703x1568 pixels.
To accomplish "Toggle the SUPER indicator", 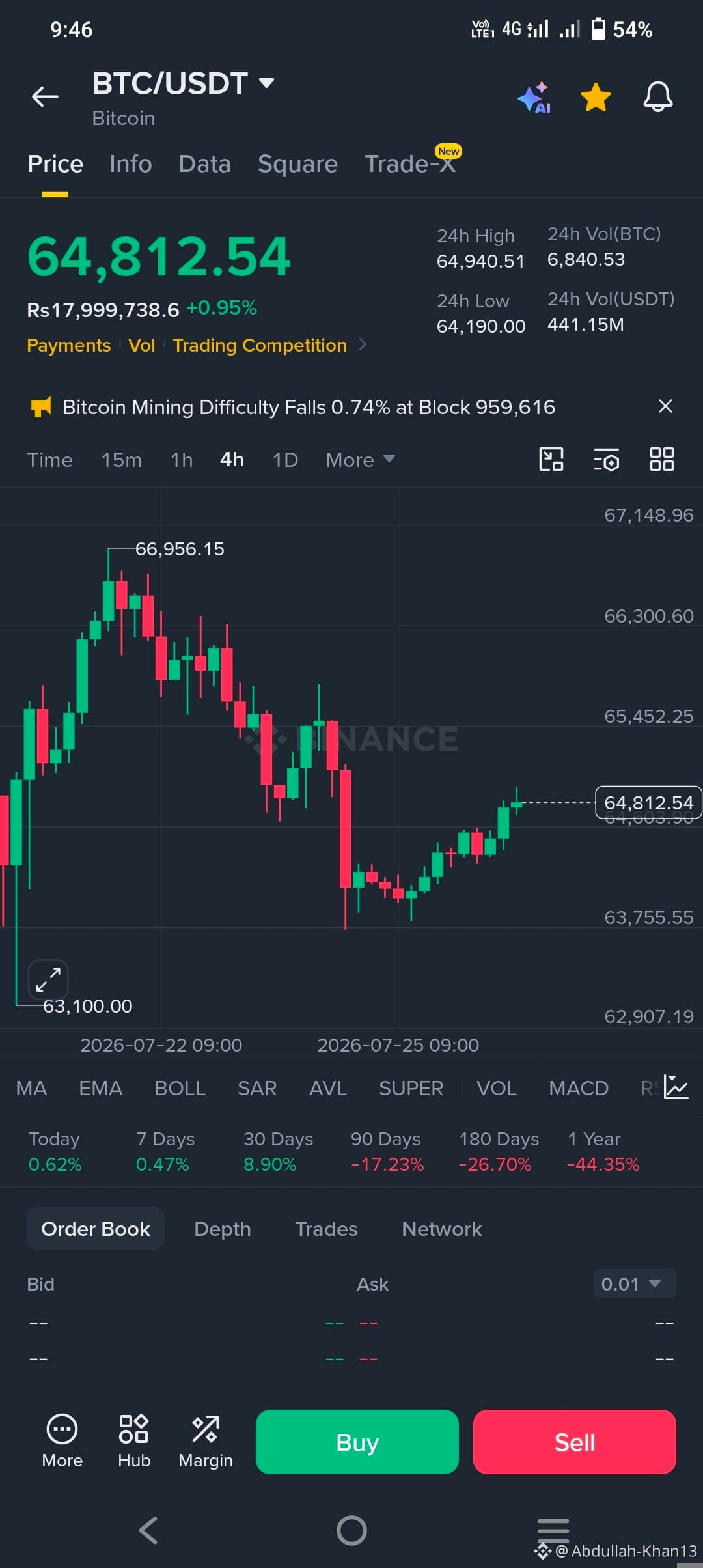I will pyautogui.click(x=411, y=1088).
